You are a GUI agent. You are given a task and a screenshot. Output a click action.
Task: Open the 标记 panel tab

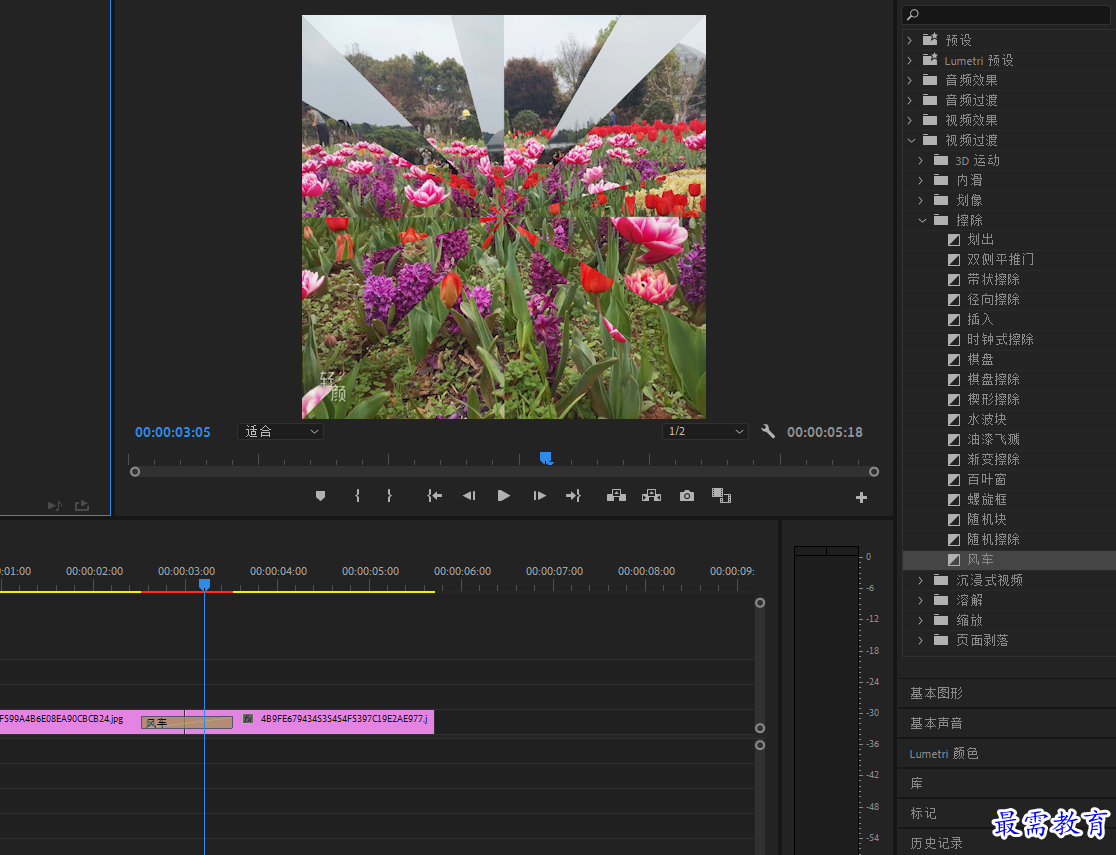923,813
